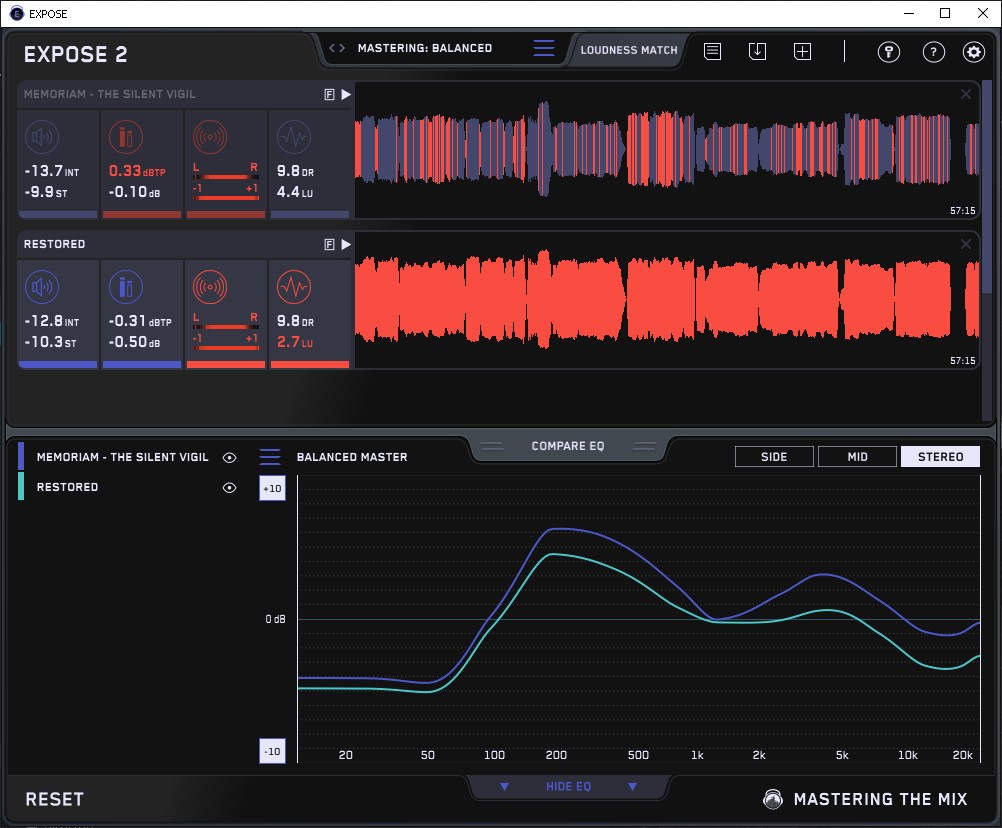Play the Memoriam - The Silent Vigil track
Screen dimensions: 1002x828
[x=346, y=94]
